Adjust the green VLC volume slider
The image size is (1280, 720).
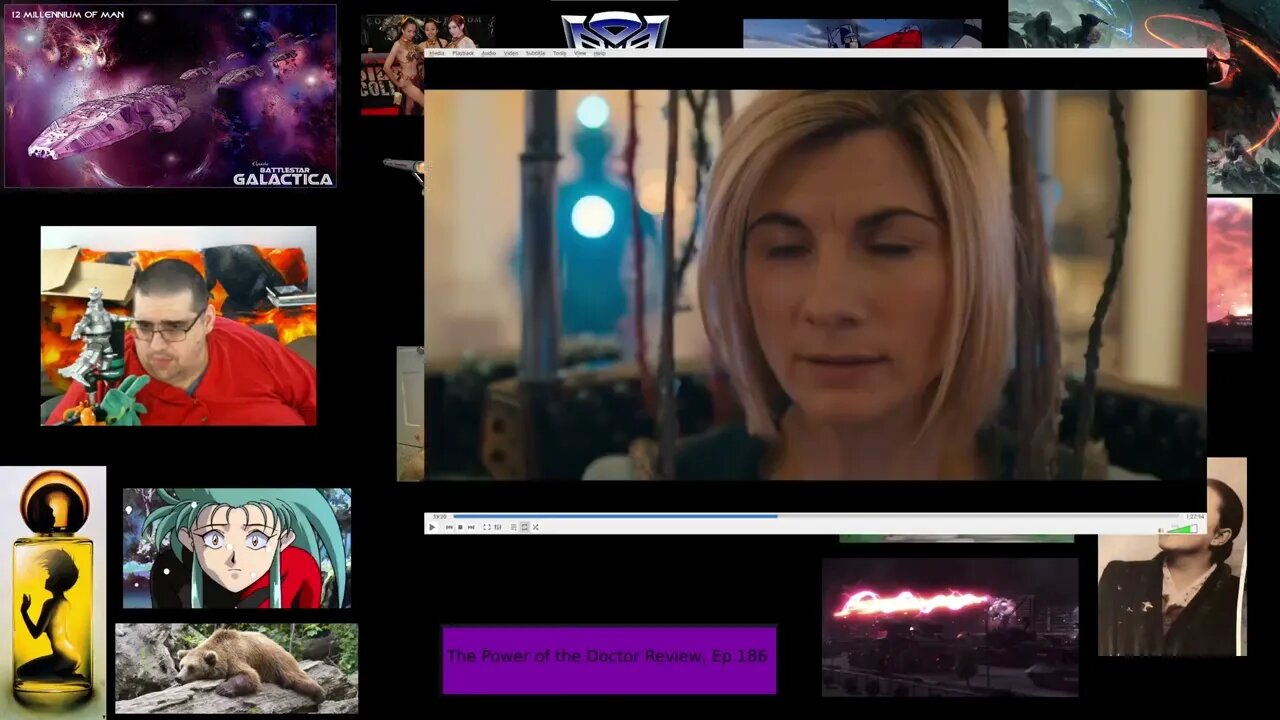point(1182,528)
